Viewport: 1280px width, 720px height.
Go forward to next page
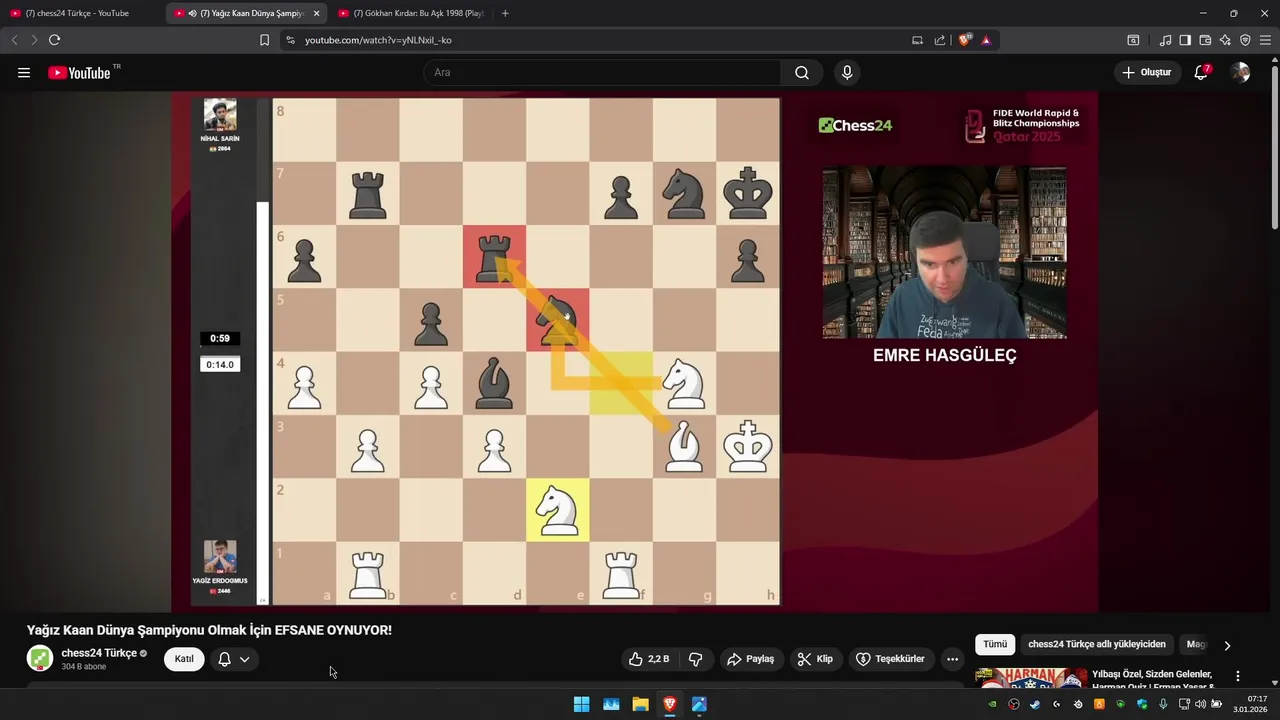click(33, 40)
